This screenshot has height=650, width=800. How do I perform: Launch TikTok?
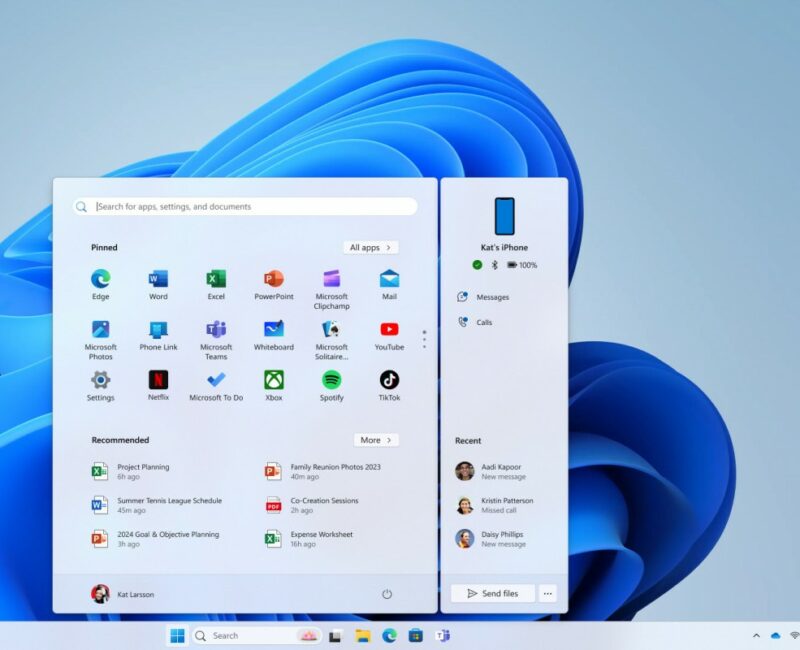click(389, 386)
